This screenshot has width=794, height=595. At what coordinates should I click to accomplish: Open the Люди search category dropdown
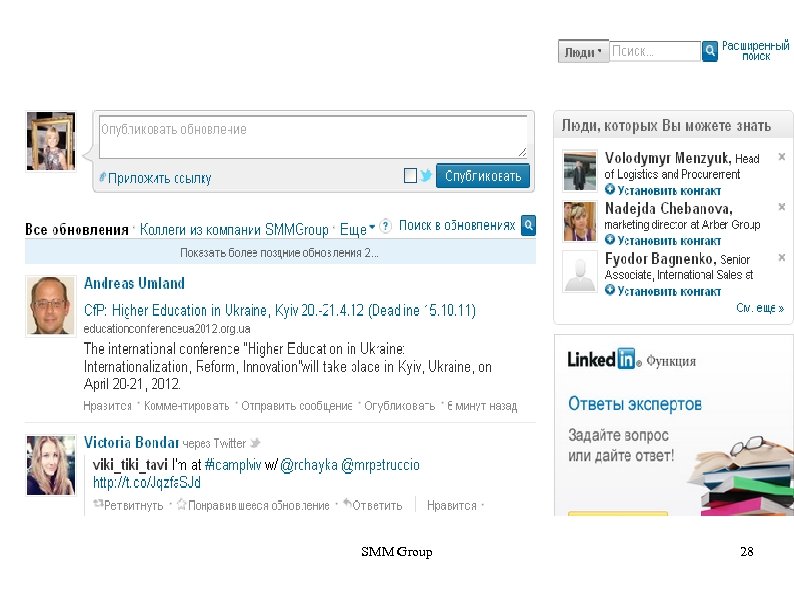pos(583,52)
